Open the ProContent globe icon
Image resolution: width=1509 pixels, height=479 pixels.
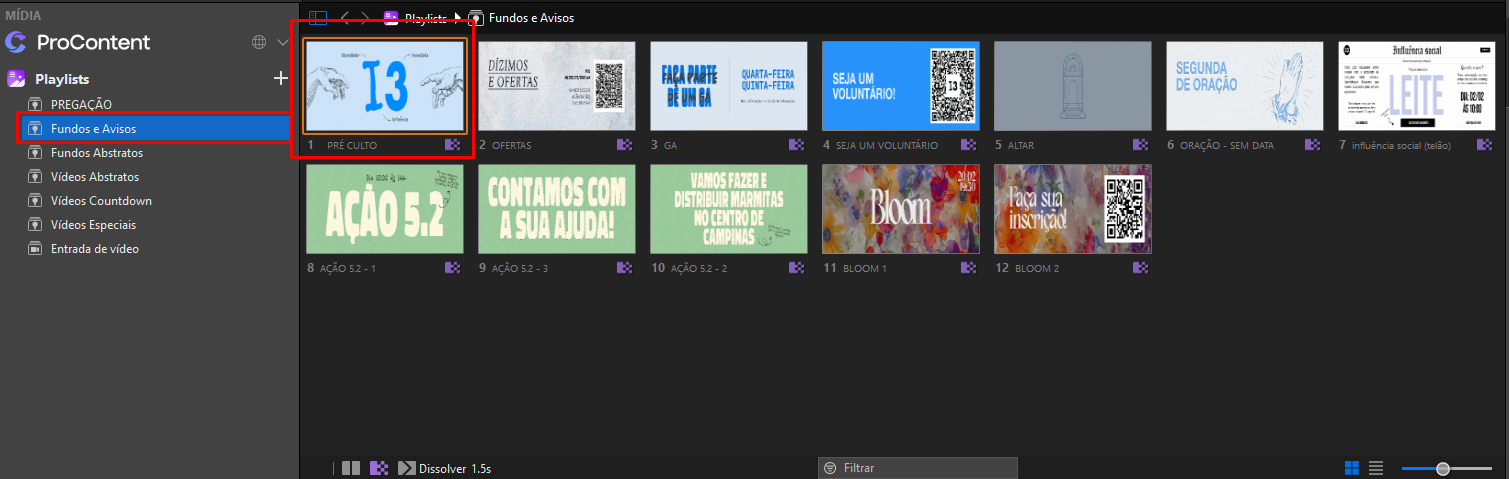pos(259,42)
